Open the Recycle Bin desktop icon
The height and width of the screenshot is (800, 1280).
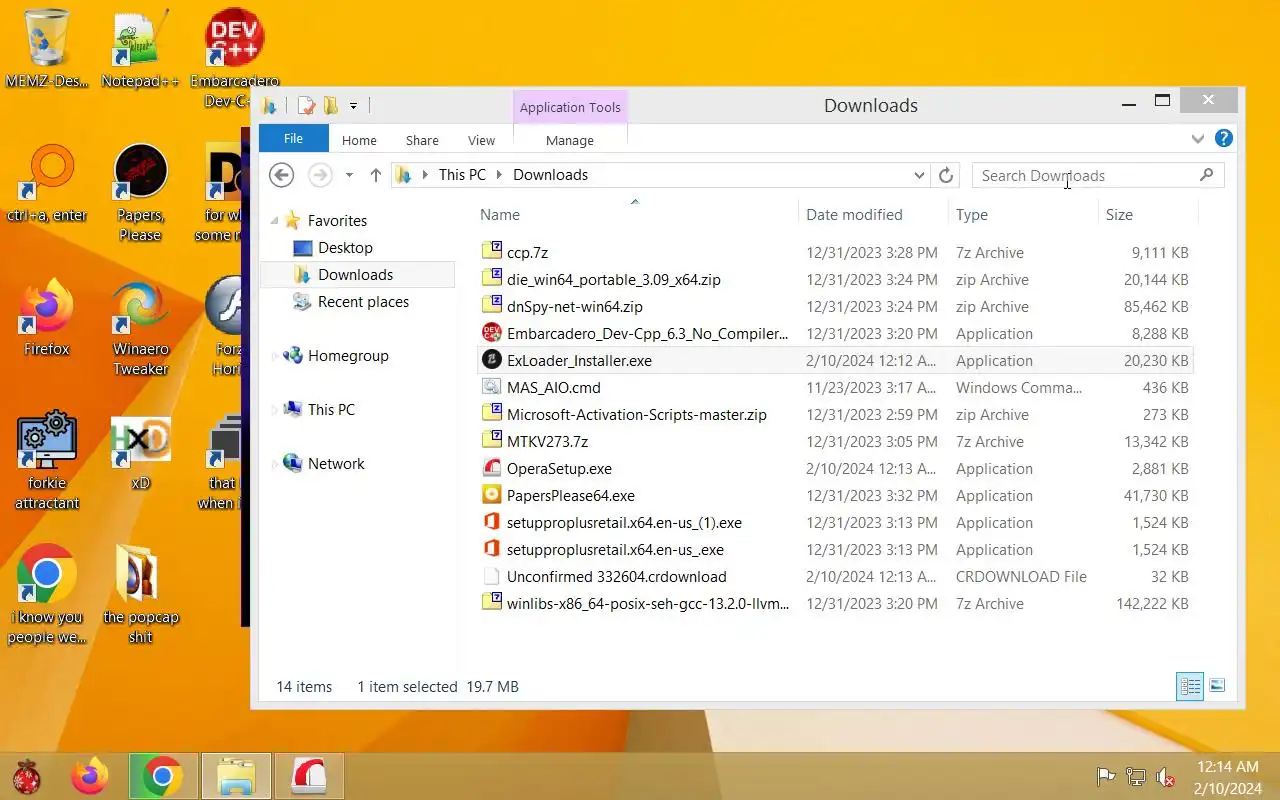[46, 47]
